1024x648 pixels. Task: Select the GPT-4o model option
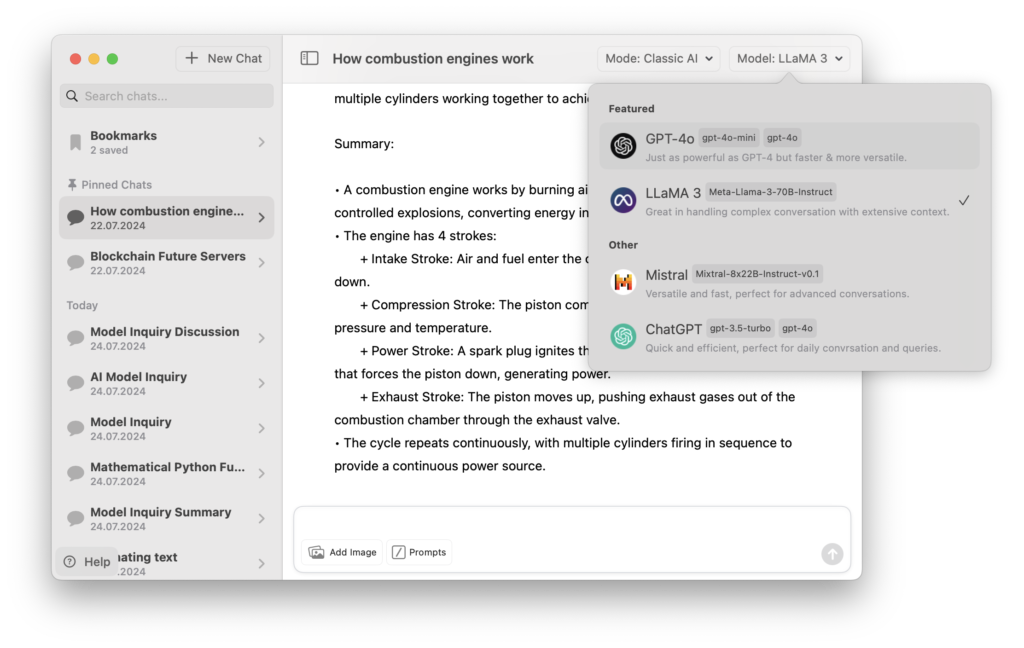(789, 146)
